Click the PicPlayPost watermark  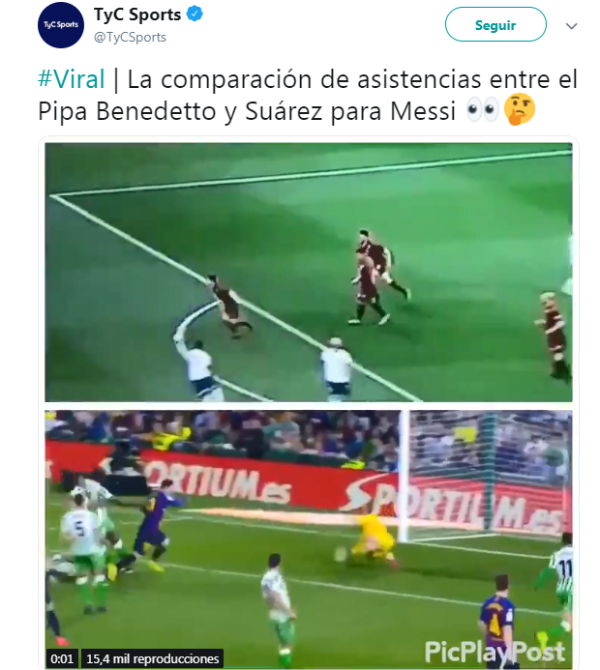(x=494, y=652)
